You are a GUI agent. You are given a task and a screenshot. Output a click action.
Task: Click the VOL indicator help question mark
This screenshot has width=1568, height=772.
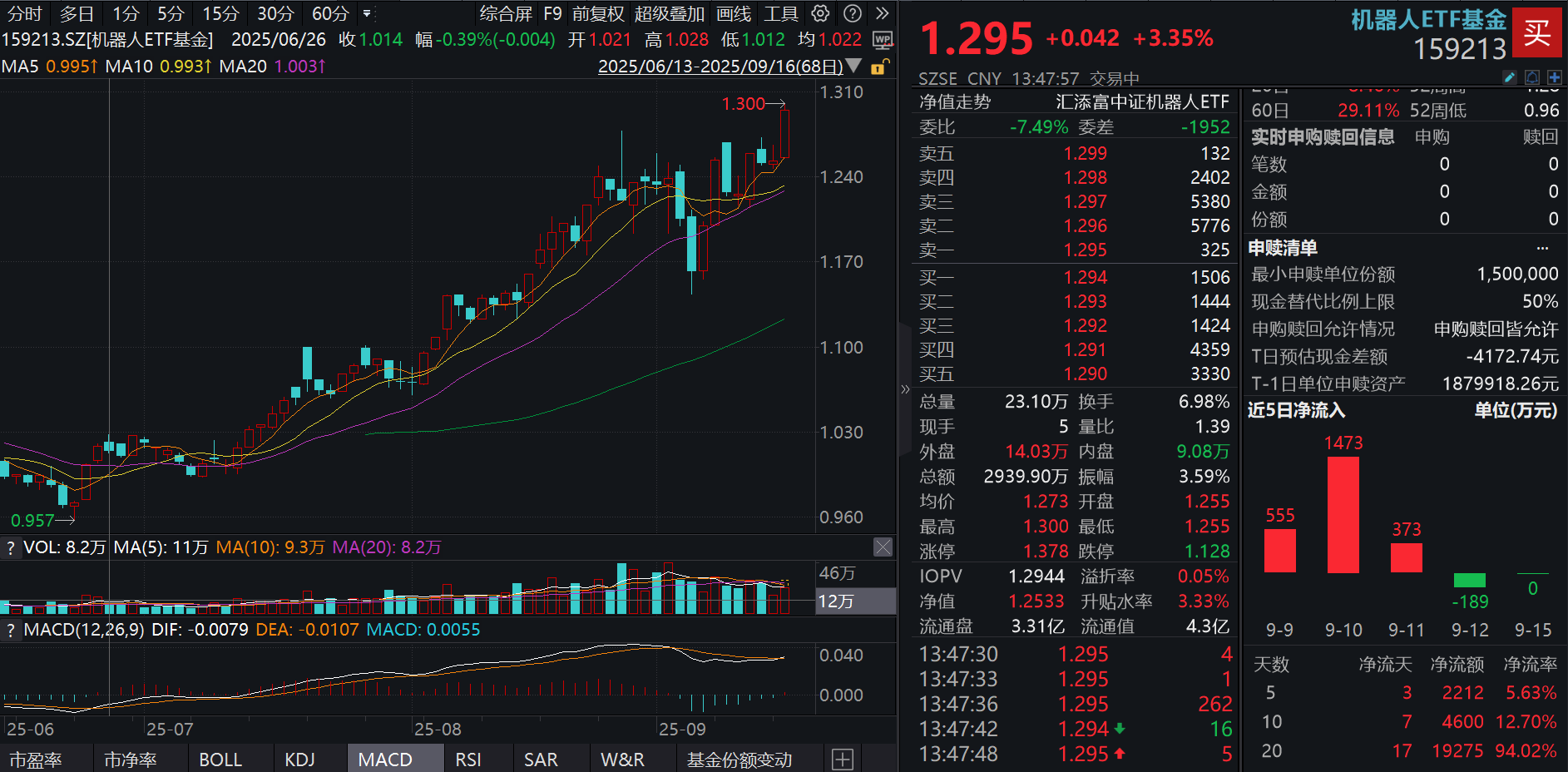(x=11, y=547)
